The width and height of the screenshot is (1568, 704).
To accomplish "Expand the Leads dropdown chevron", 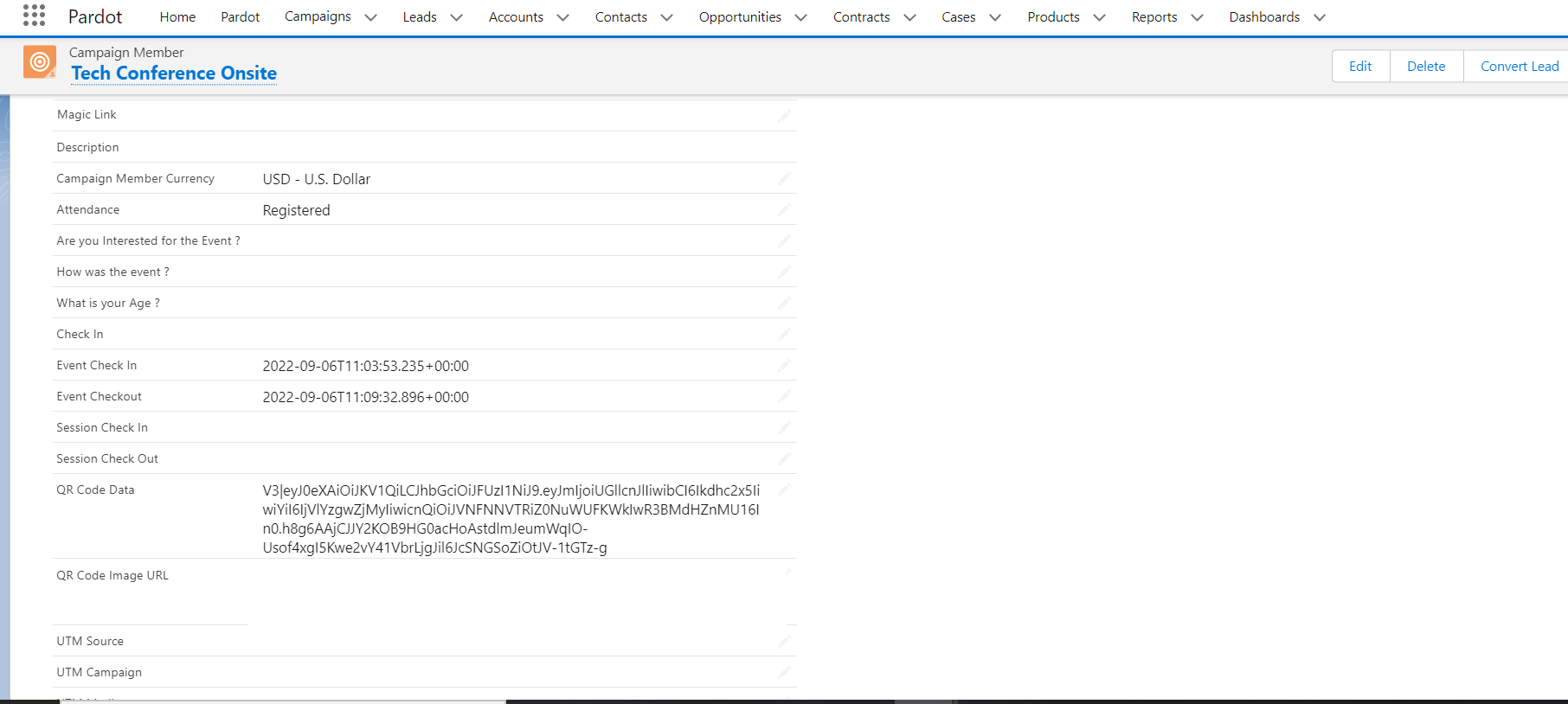I will tap(456, 17).
